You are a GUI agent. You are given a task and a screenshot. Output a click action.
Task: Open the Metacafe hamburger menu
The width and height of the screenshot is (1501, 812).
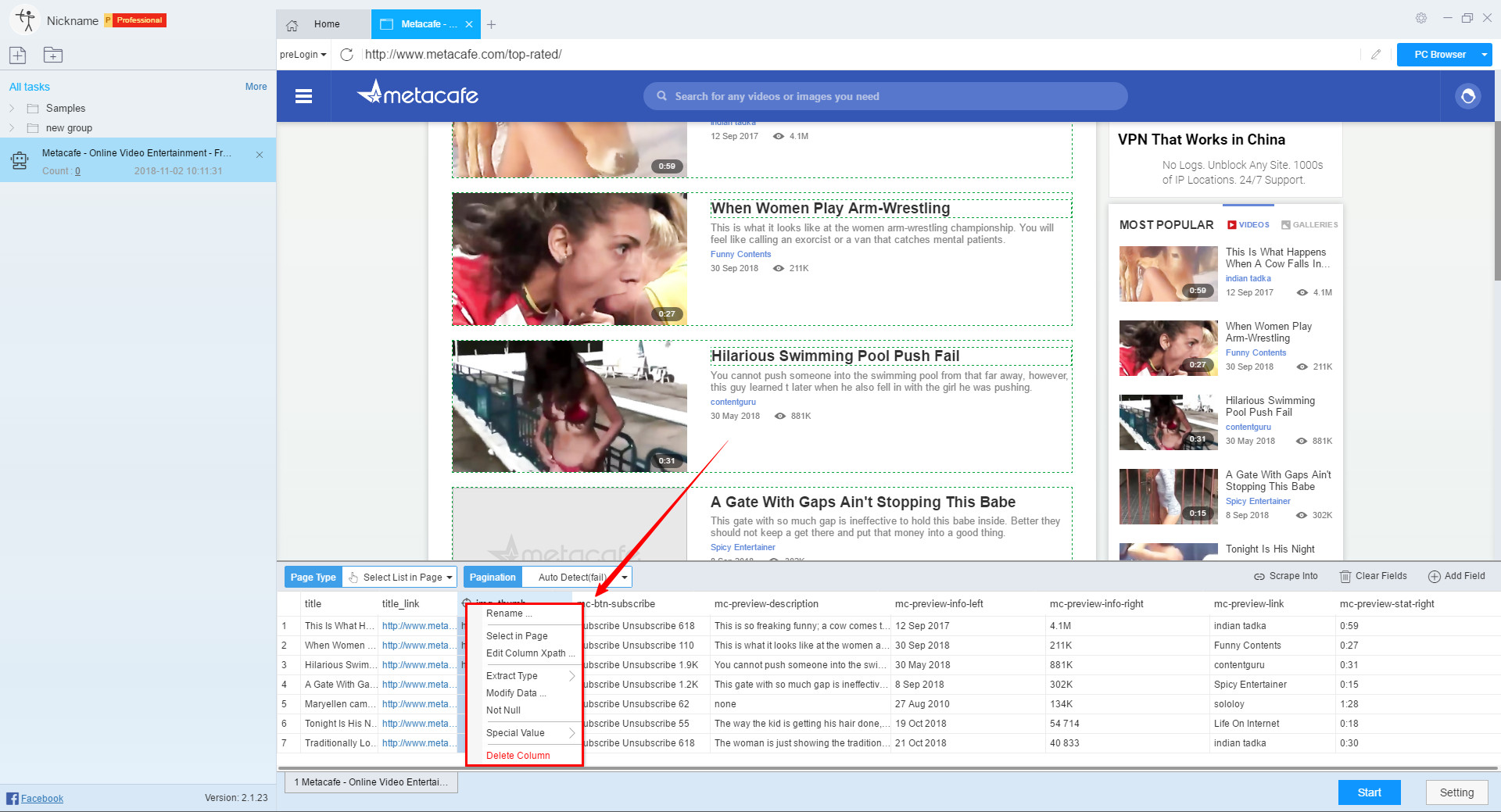click(304, 96)
